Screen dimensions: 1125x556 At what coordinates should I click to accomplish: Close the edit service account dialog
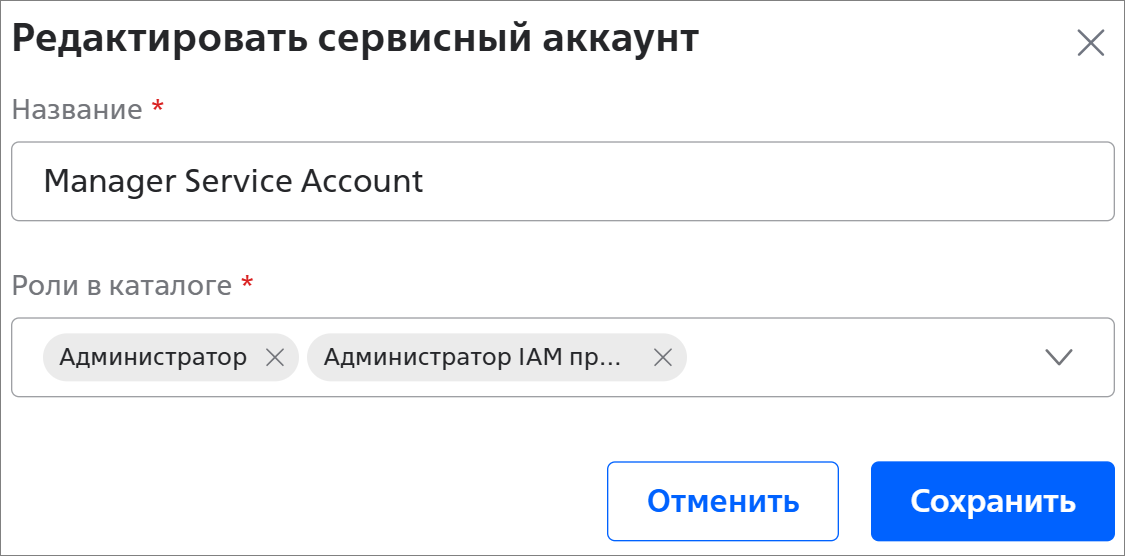click(x=1090, y=43)
